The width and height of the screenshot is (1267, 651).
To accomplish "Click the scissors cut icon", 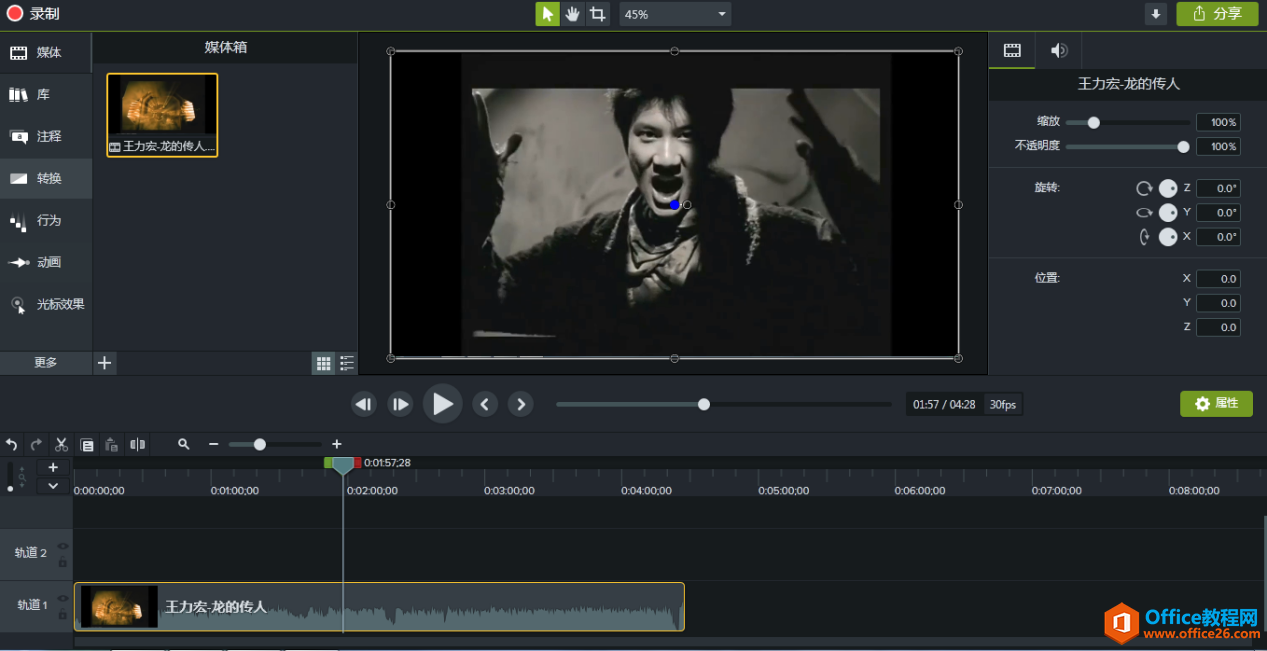I will click(61, 444).
